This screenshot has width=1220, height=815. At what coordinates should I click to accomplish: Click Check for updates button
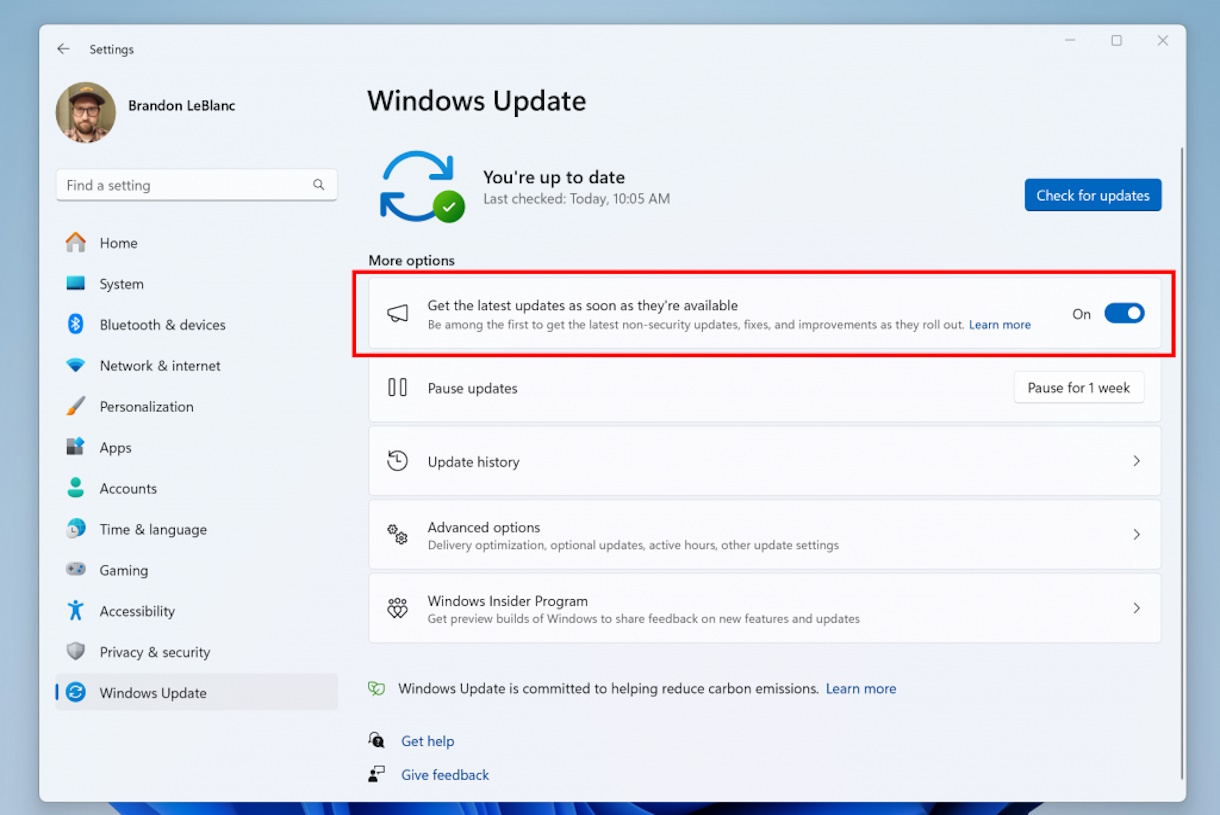[x=1093, y=195]
